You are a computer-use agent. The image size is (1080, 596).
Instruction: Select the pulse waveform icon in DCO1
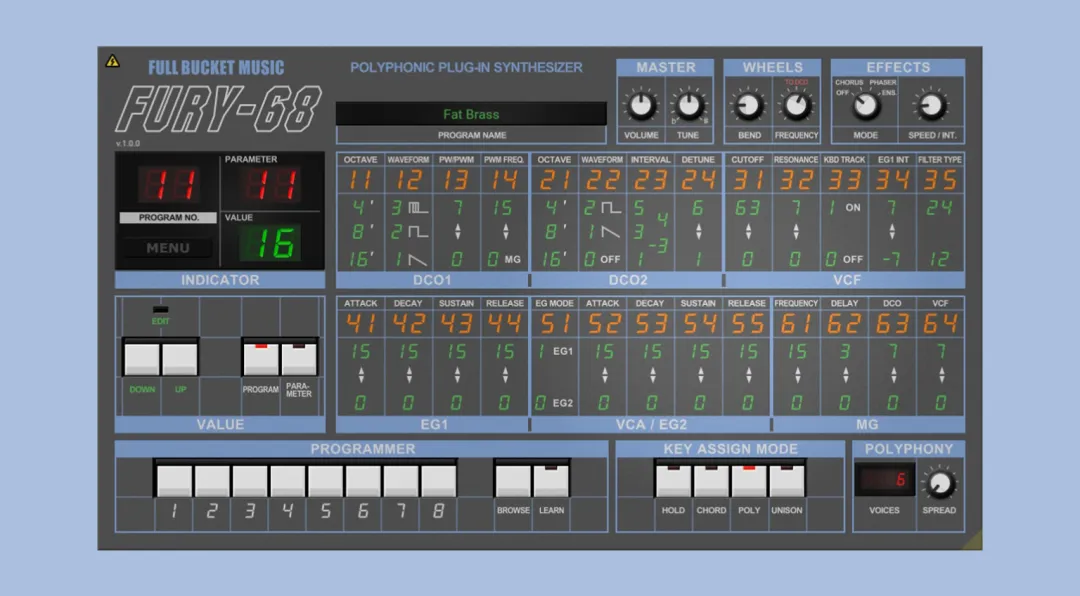[x=418, y=207]
